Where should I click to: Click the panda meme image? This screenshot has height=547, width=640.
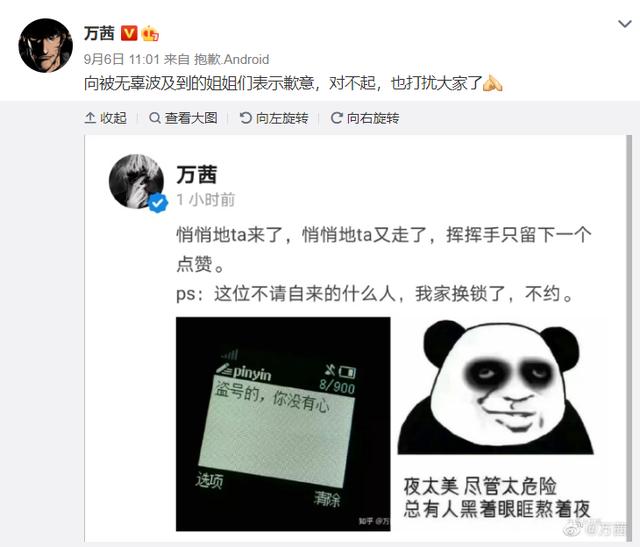pyautogui.click(x=496, y=424)
